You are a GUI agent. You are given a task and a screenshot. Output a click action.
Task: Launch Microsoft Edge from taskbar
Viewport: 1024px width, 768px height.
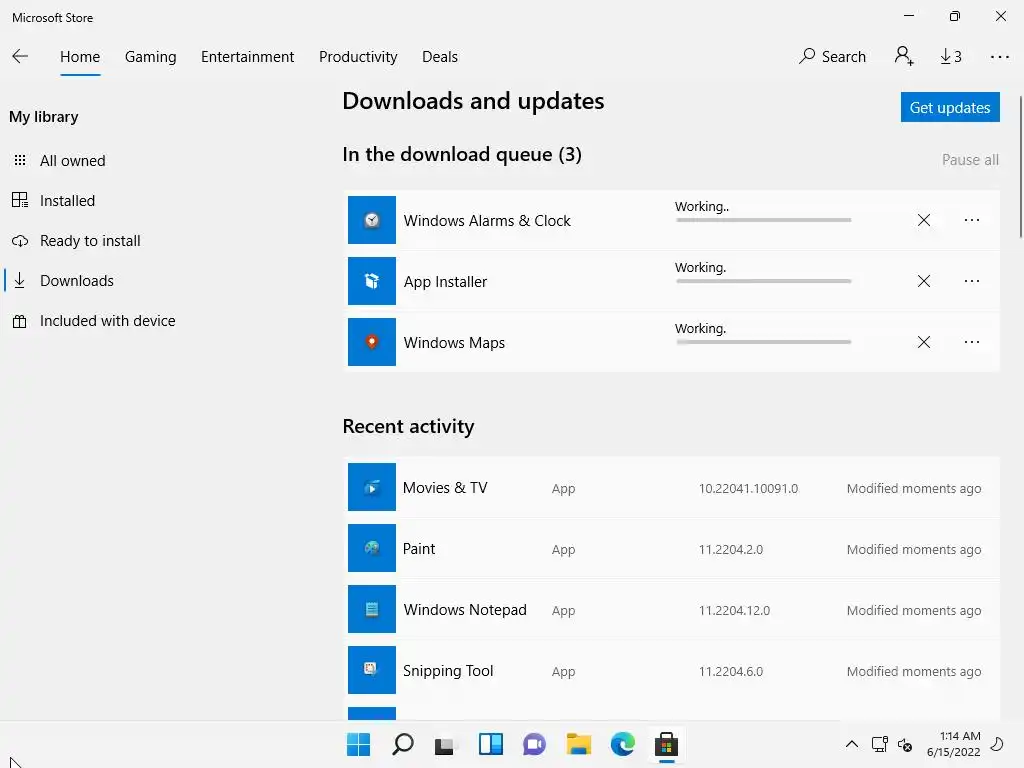622,744
